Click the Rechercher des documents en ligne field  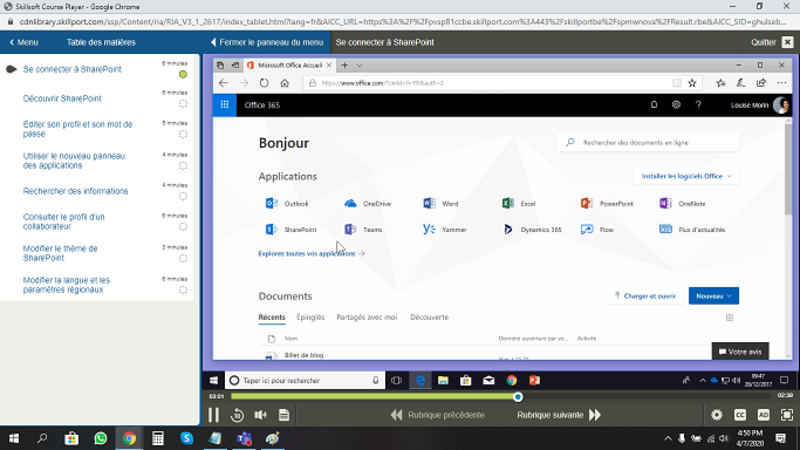pos(648,142)
